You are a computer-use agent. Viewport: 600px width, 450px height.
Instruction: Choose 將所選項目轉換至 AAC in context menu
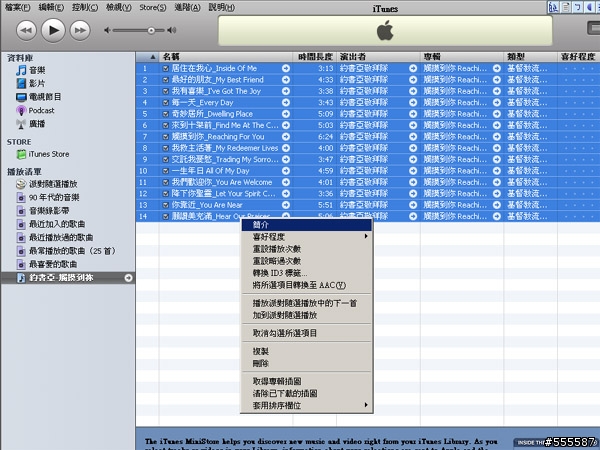307,285
